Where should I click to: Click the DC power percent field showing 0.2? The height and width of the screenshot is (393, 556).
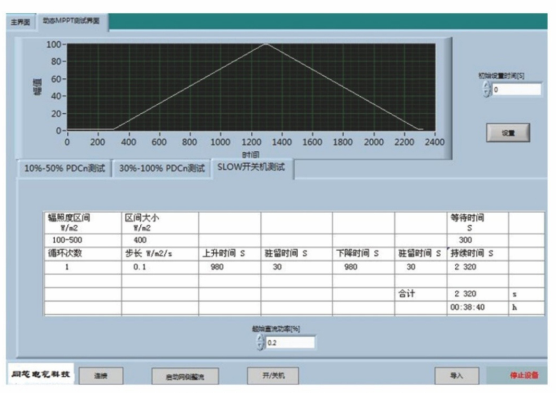coord(290,343)
